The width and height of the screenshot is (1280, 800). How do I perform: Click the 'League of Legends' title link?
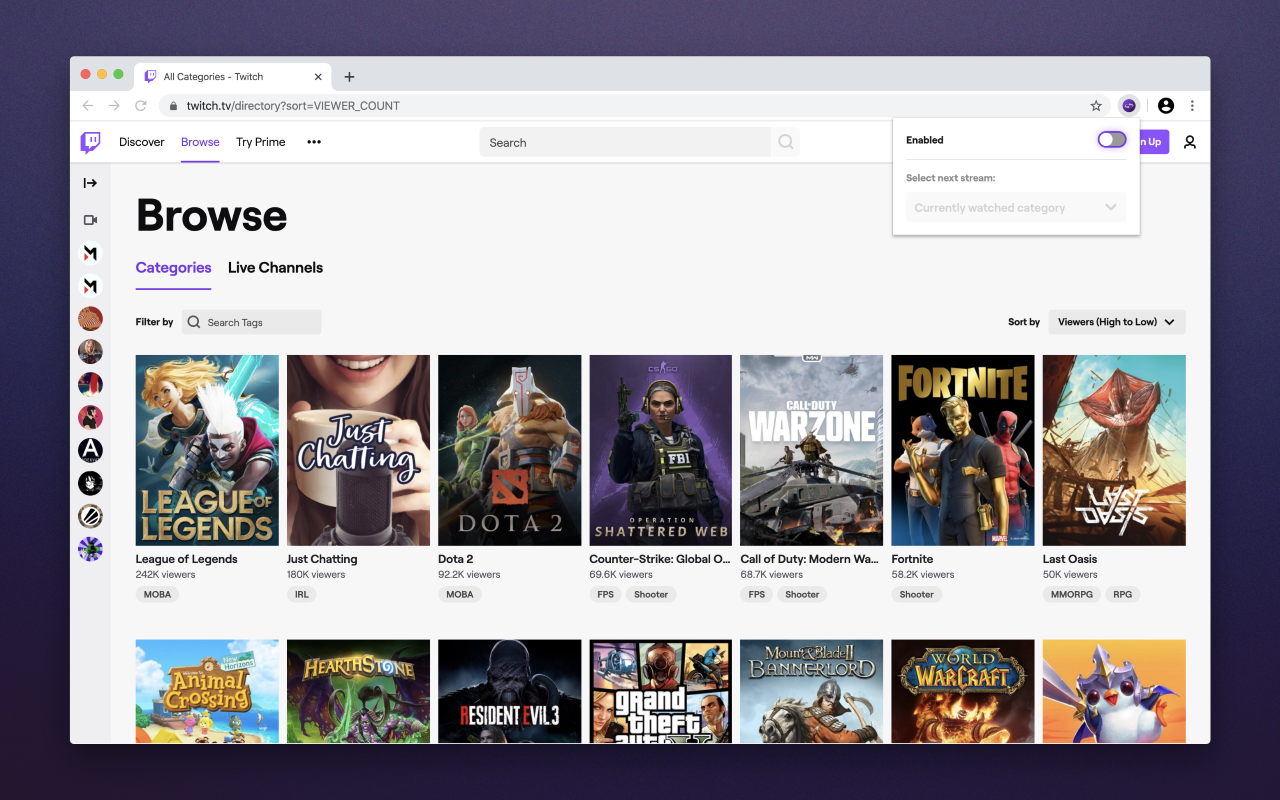tap(186, 559)
